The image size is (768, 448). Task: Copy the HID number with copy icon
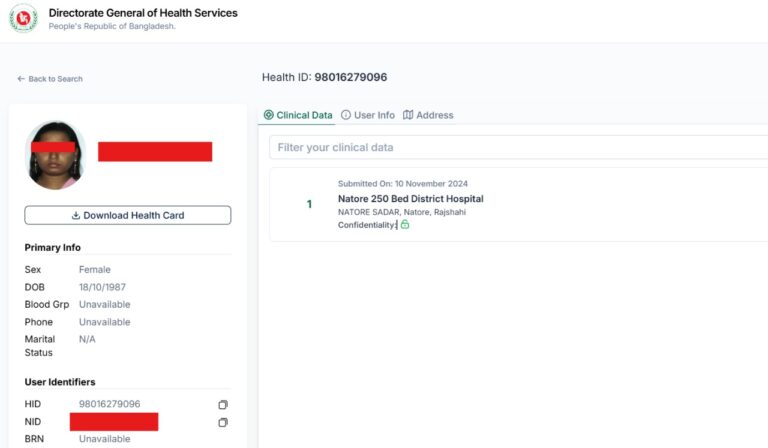[x=223, y=405]
